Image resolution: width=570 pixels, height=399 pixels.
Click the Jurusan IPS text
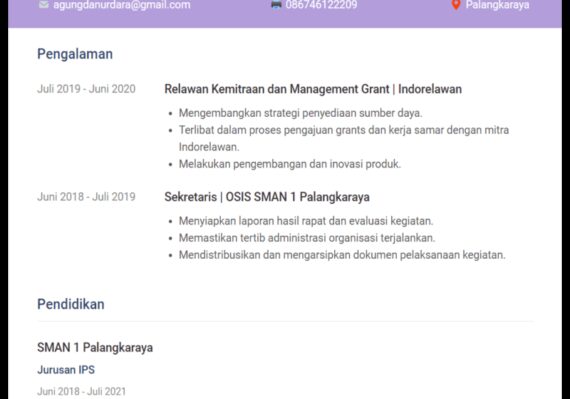point(66,370)
